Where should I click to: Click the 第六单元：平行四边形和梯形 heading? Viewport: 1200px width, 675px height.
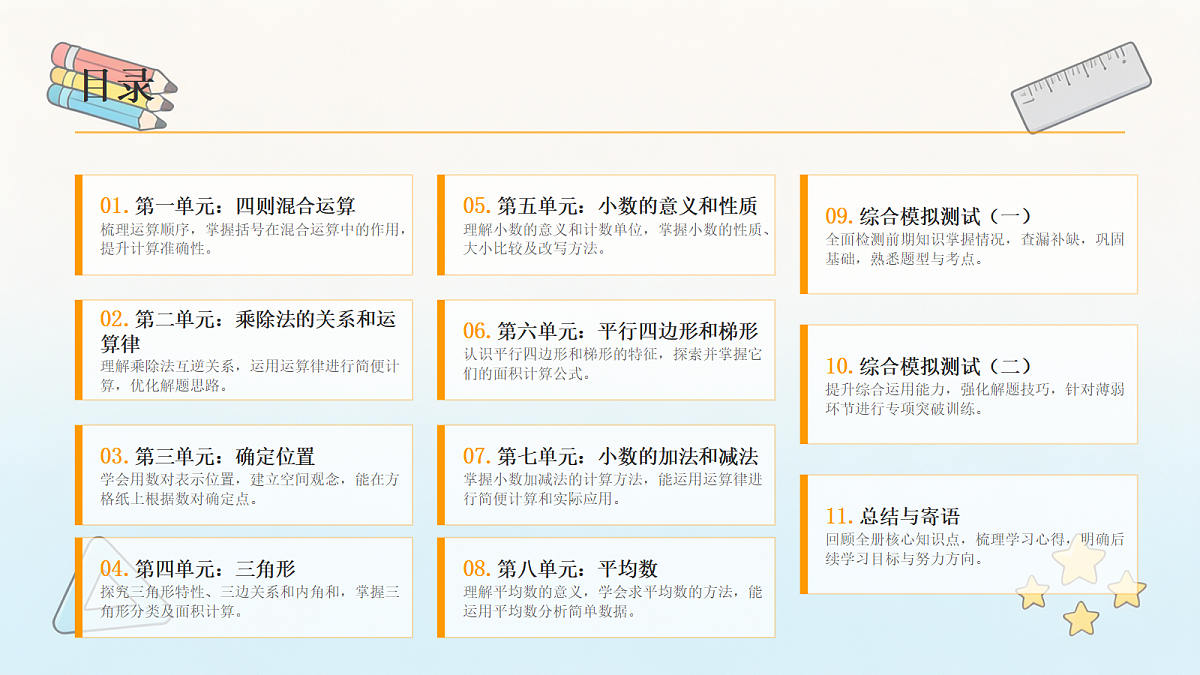point(627,332)
